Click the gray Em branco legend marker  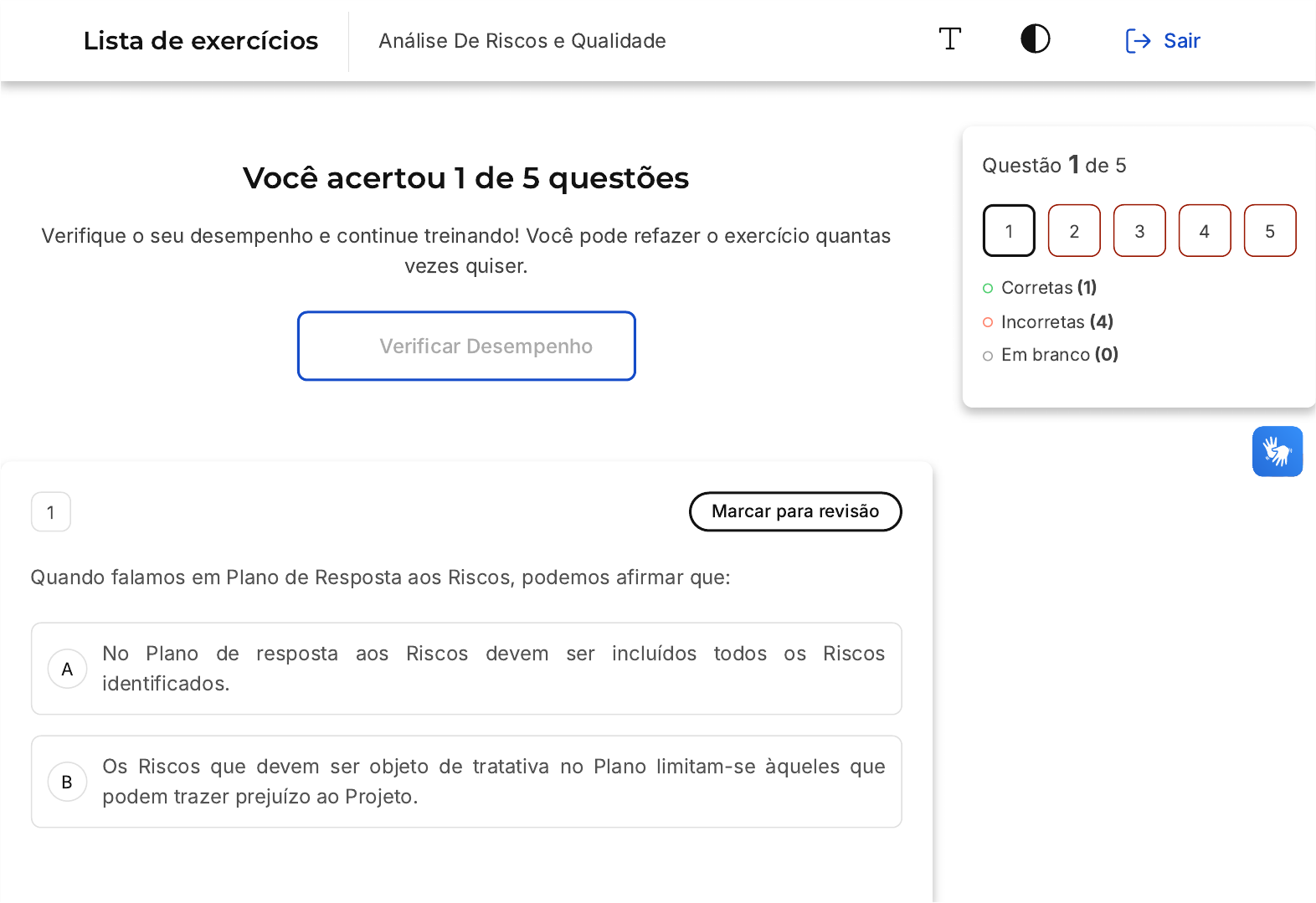(988, 356)
